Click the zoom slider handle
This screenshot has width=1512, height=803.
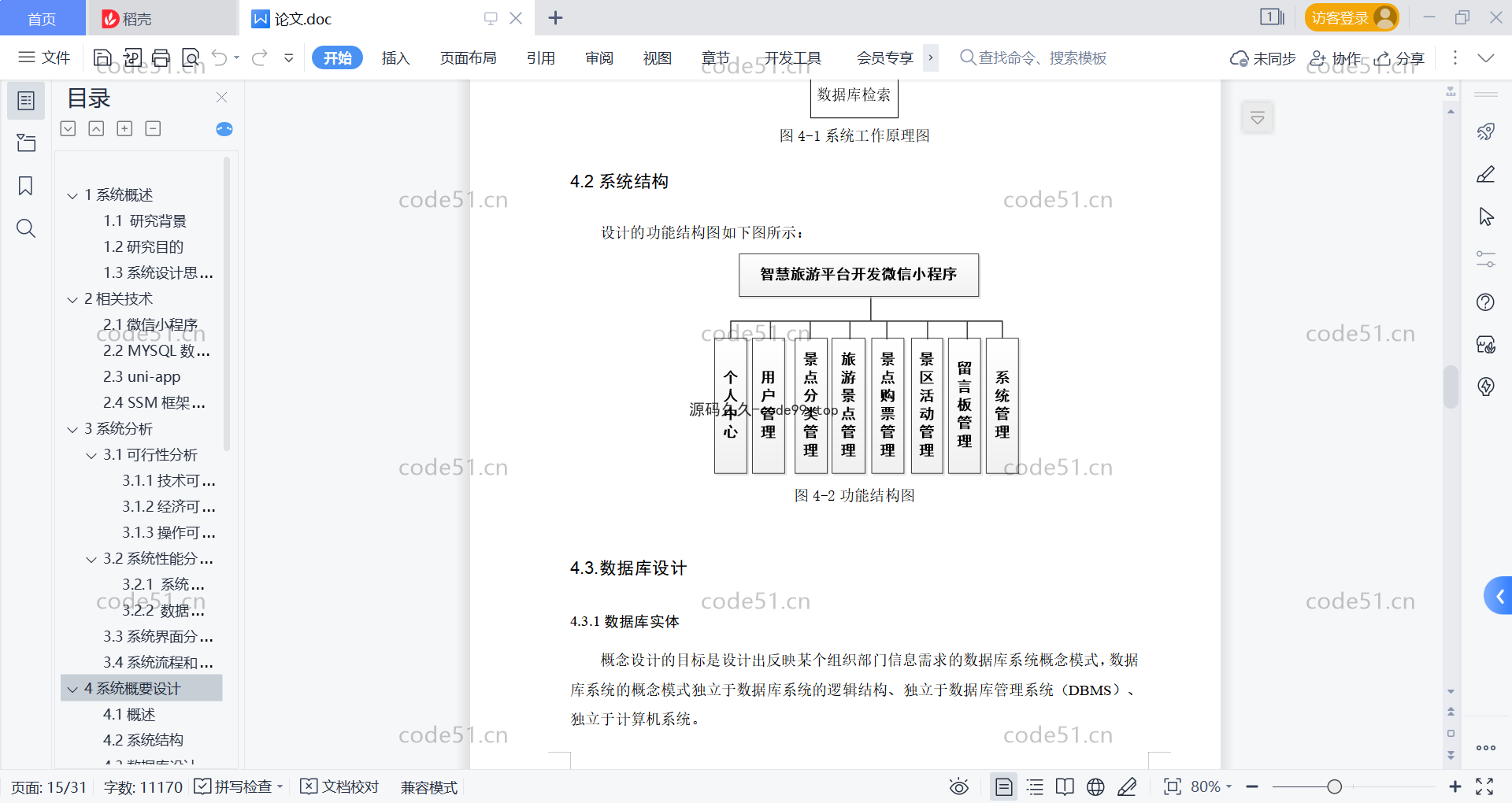tap(1334, 786)
